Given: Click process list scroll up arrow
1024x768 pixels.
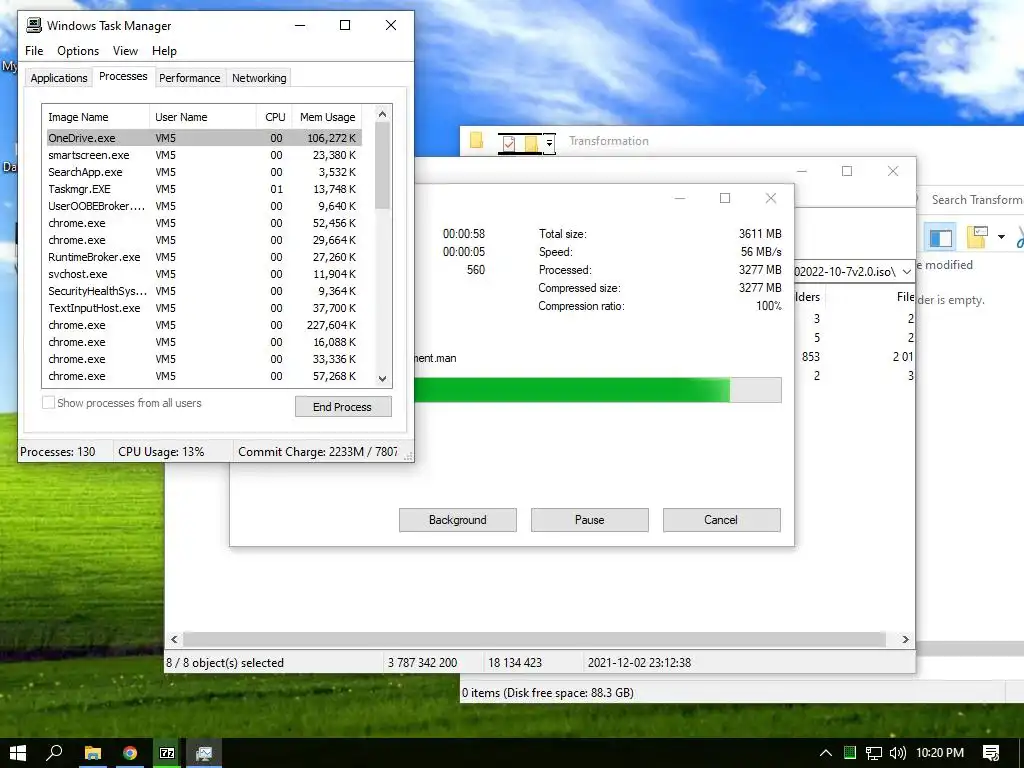Looking at the screenshot, I should pyautogui.click(x=383, y=114).
